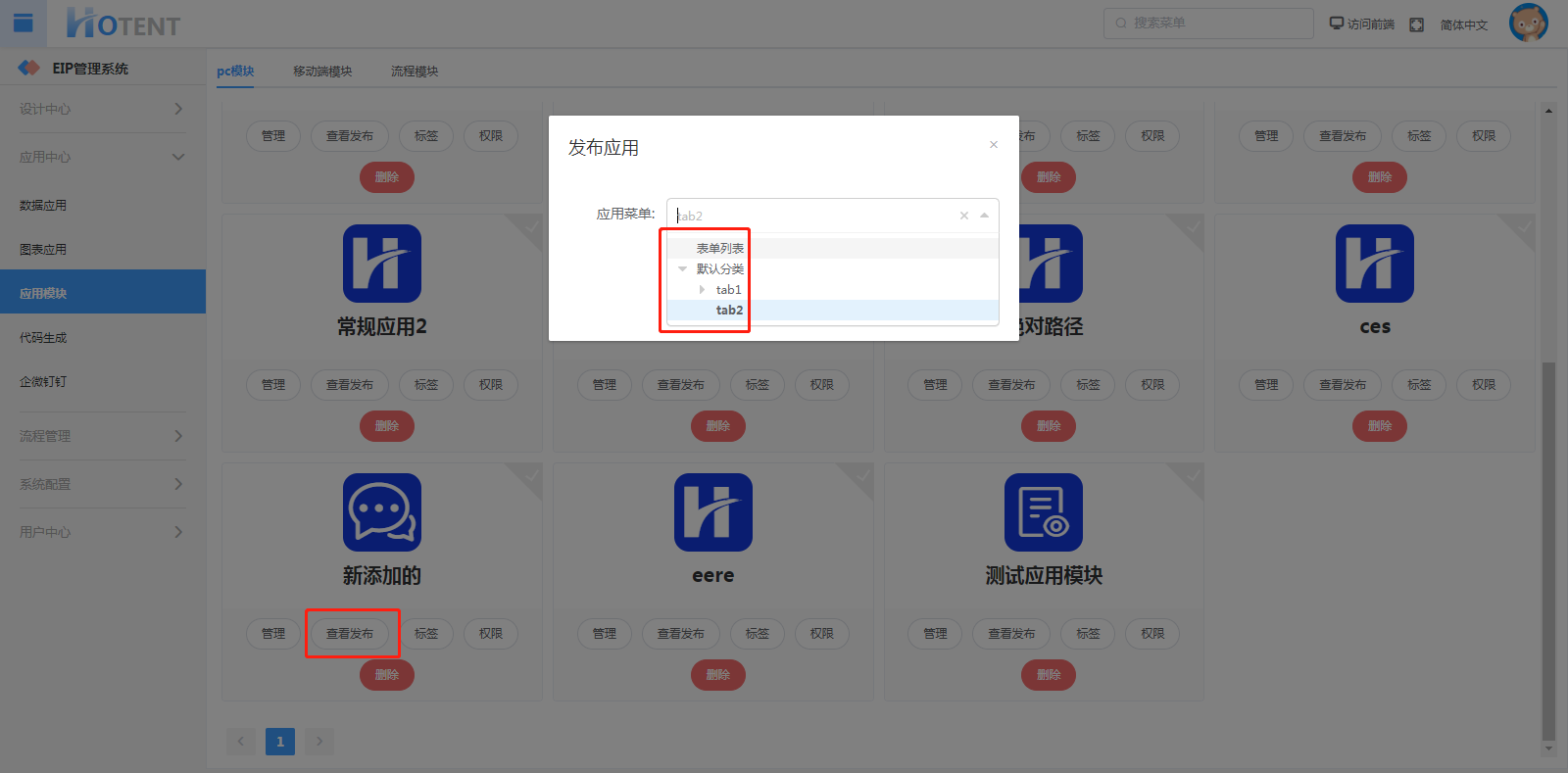Go to the next page arrow

point(319,741)
